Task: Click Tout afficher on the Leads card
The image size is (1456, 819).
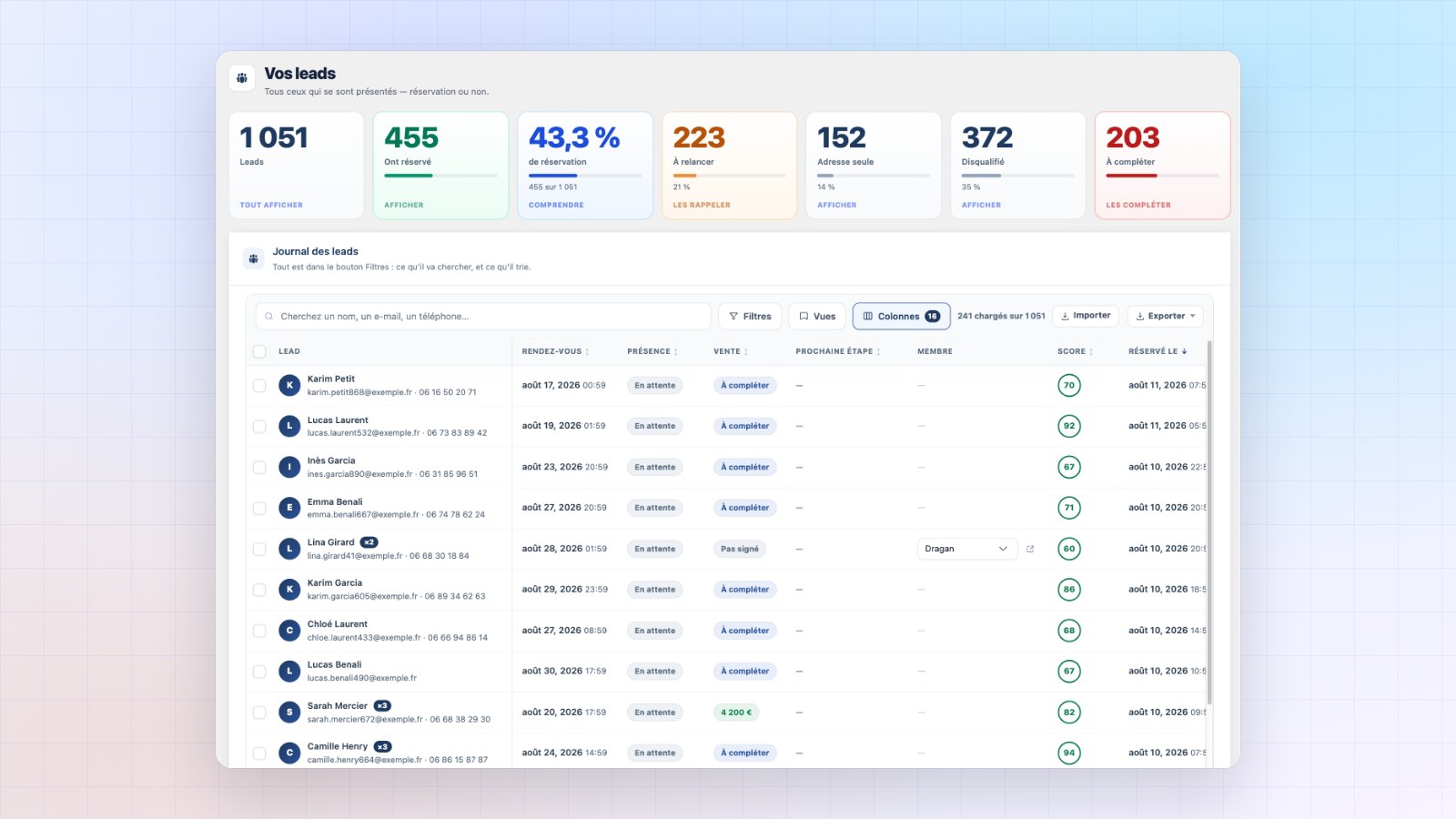Action: 271,205
